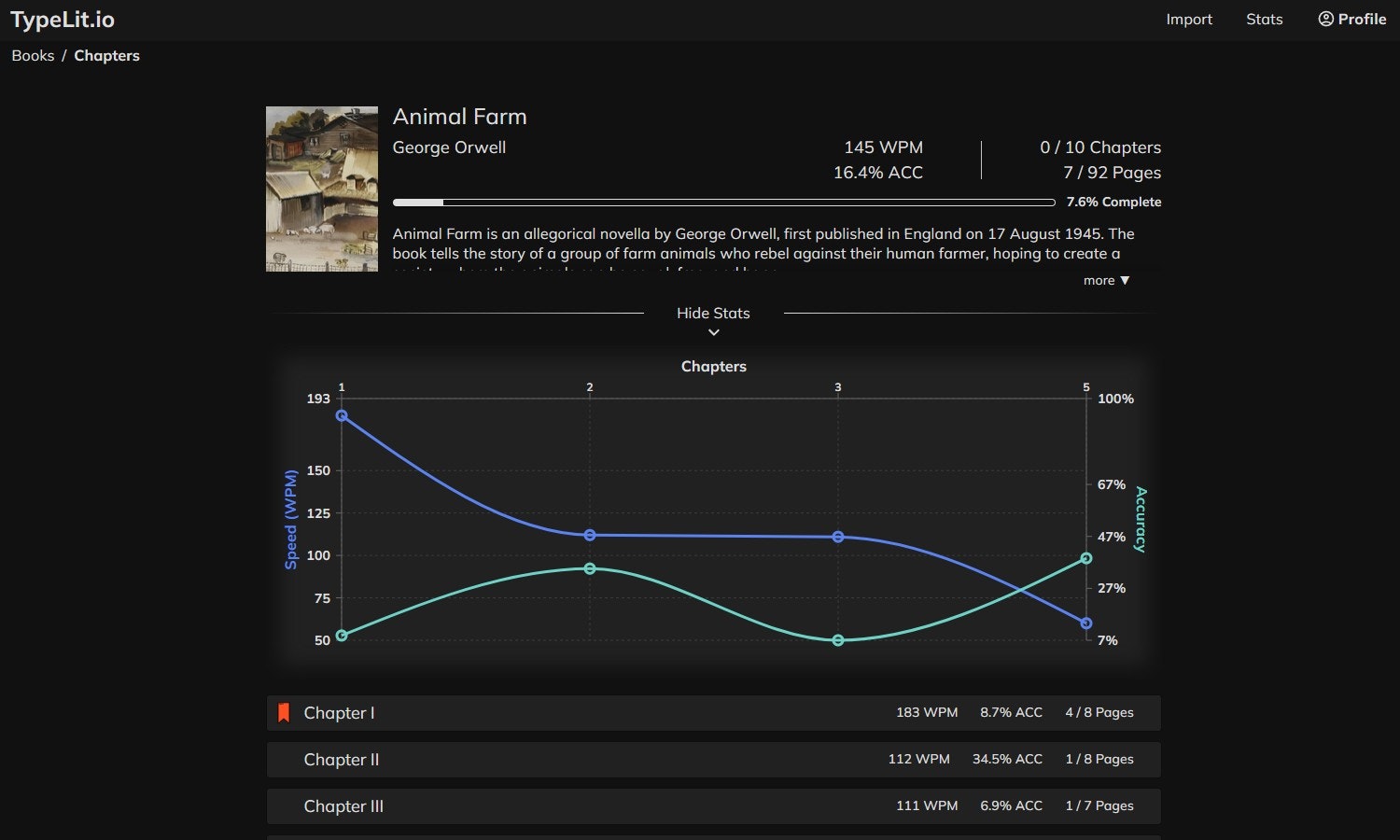Screen dimensions: 1400x840
Task: Open Chapter III
Action: (714, 806)
